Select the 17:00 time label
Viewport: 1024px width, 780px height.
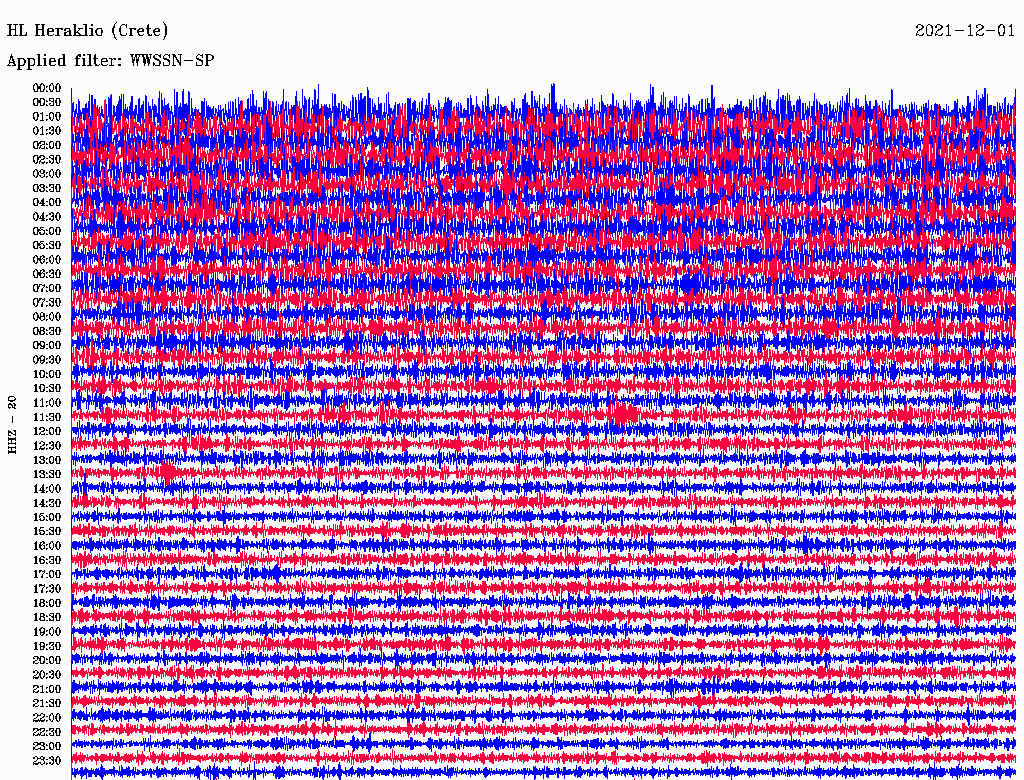pyautogui.click(x=46, y=574)
